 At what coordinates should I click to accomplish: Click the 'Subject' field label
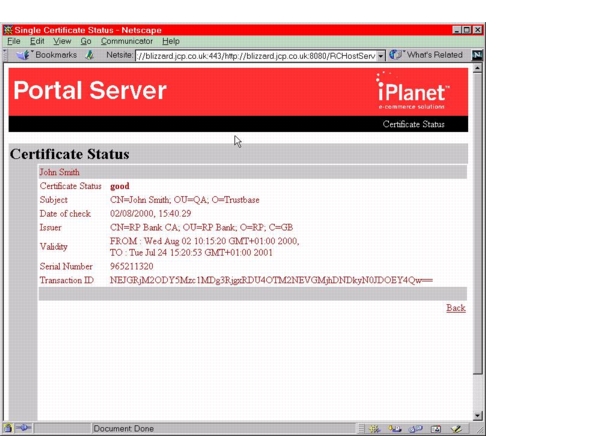pyautogui.click(x=53, y=200)
